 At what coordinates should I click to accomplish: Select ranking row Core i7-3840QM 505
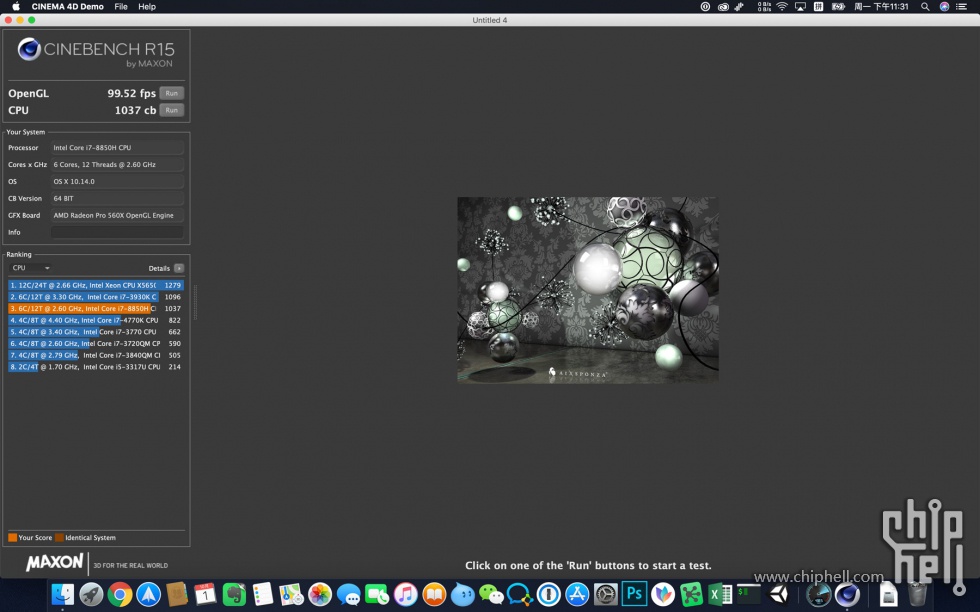[96, 355]
